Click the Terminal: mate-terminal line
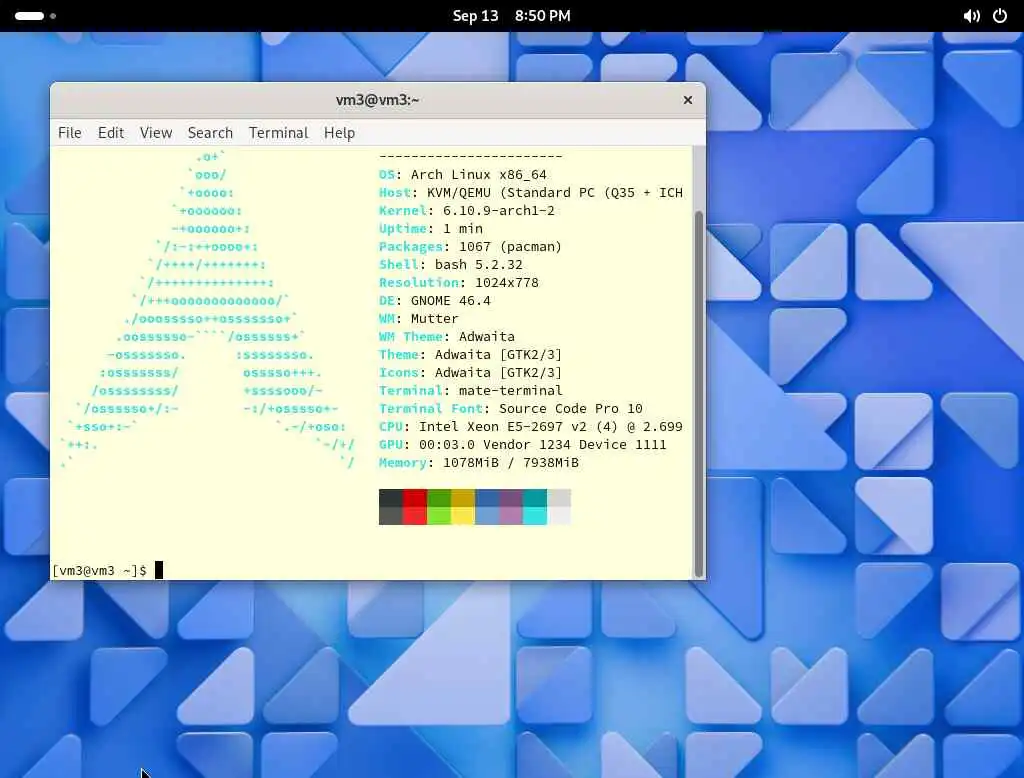The image size is (1024, 778). pos(470,390)
